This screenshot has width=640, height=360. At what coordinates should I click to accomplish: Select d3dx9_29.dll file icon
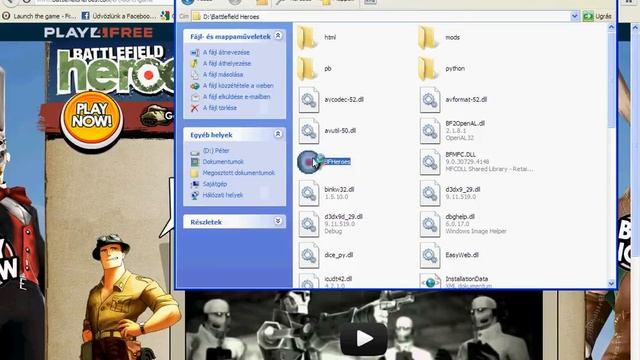click(430, 193)
